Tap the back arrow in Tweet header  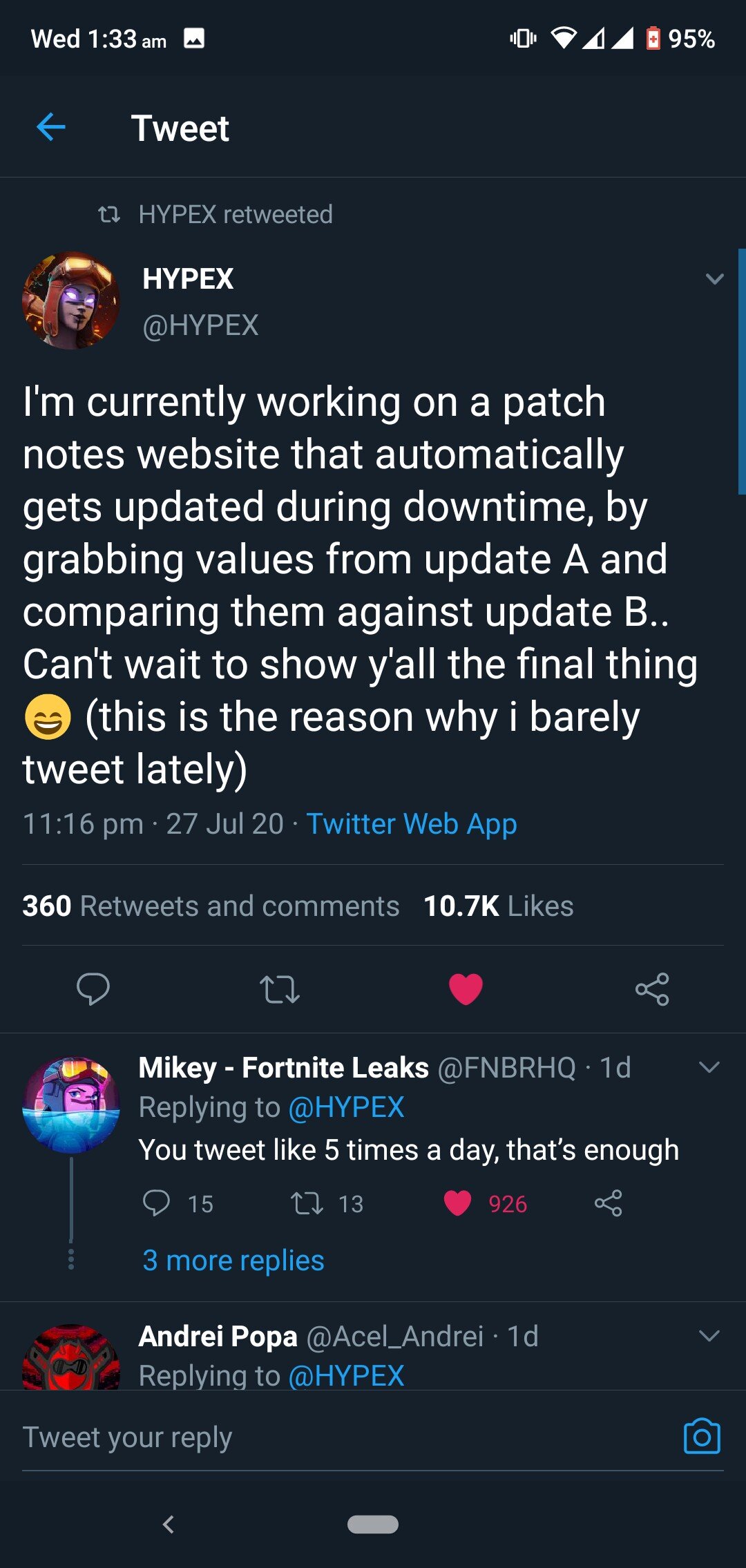click(x=51, y=128)
